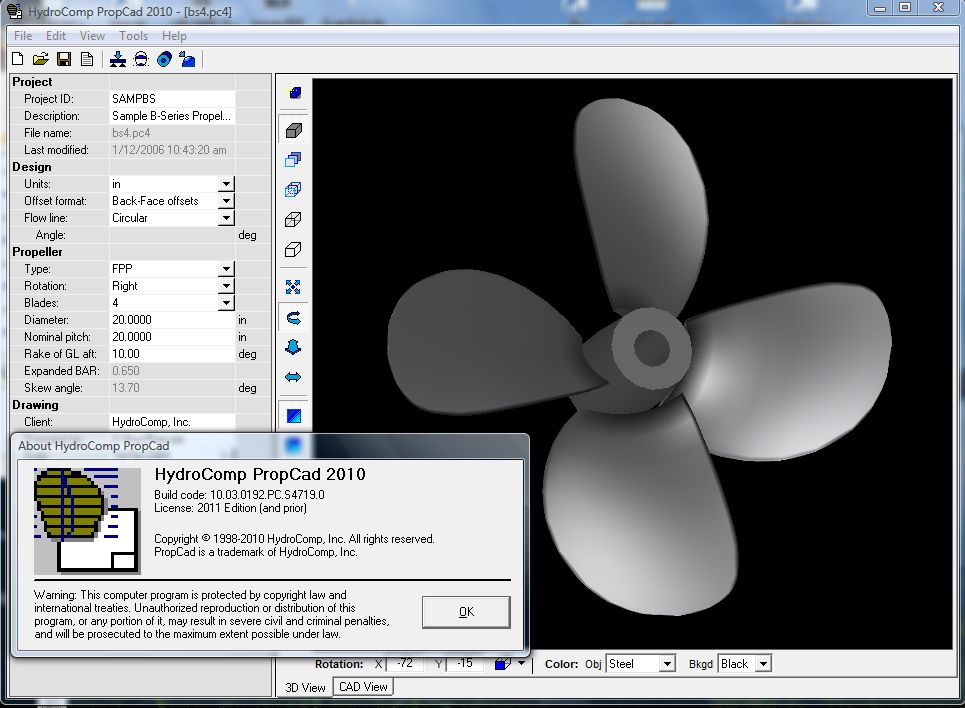Activate the rotate view curved-arrow tool
The height and width of the screenshot is (708, 965).
coord(293,318)
